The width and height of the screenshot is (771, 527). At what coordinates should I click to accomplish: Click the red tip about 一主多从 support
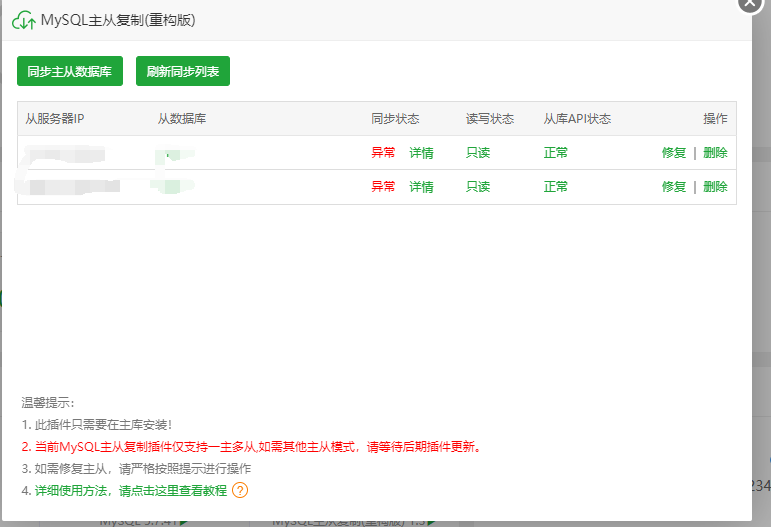[251, 447]
